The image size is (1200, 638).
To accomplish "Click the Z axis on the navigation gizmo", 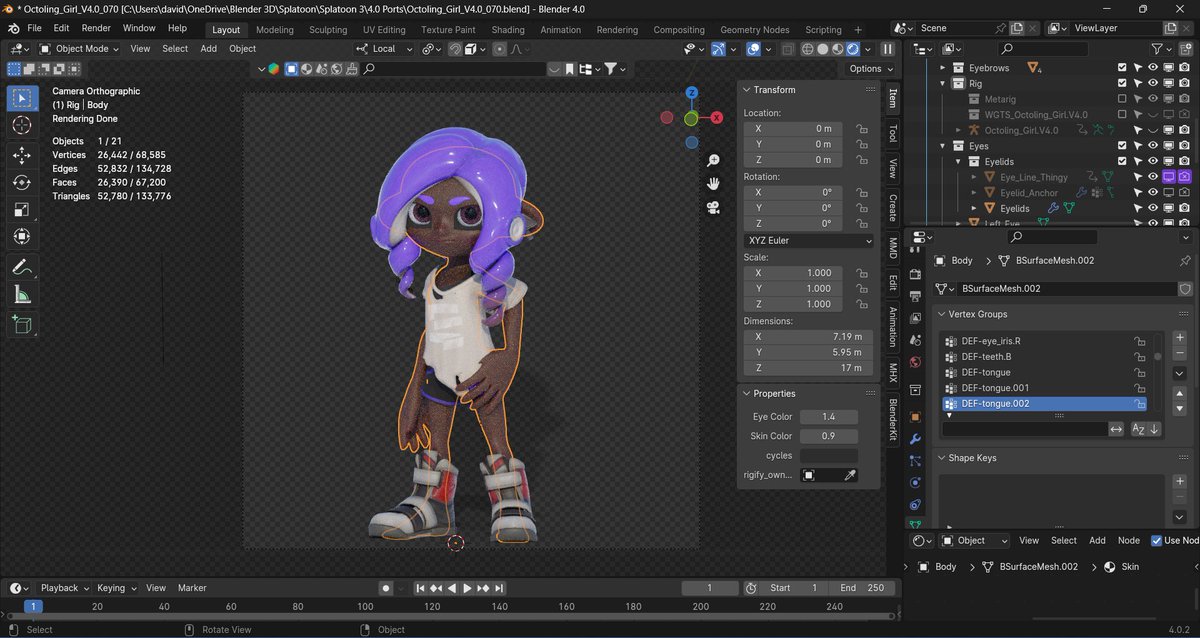I will click(691, 93).
